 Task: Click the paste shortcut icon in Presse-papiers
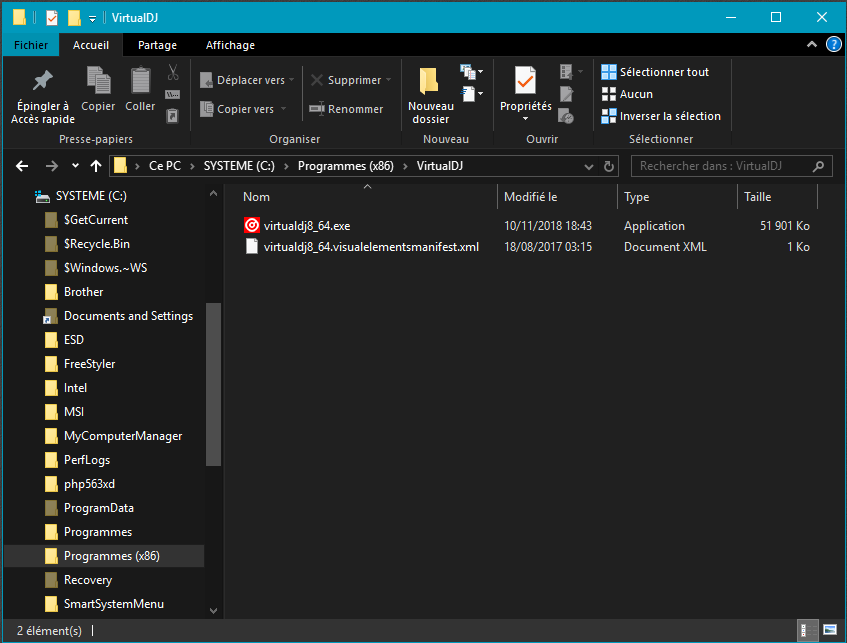coord(172,116)
